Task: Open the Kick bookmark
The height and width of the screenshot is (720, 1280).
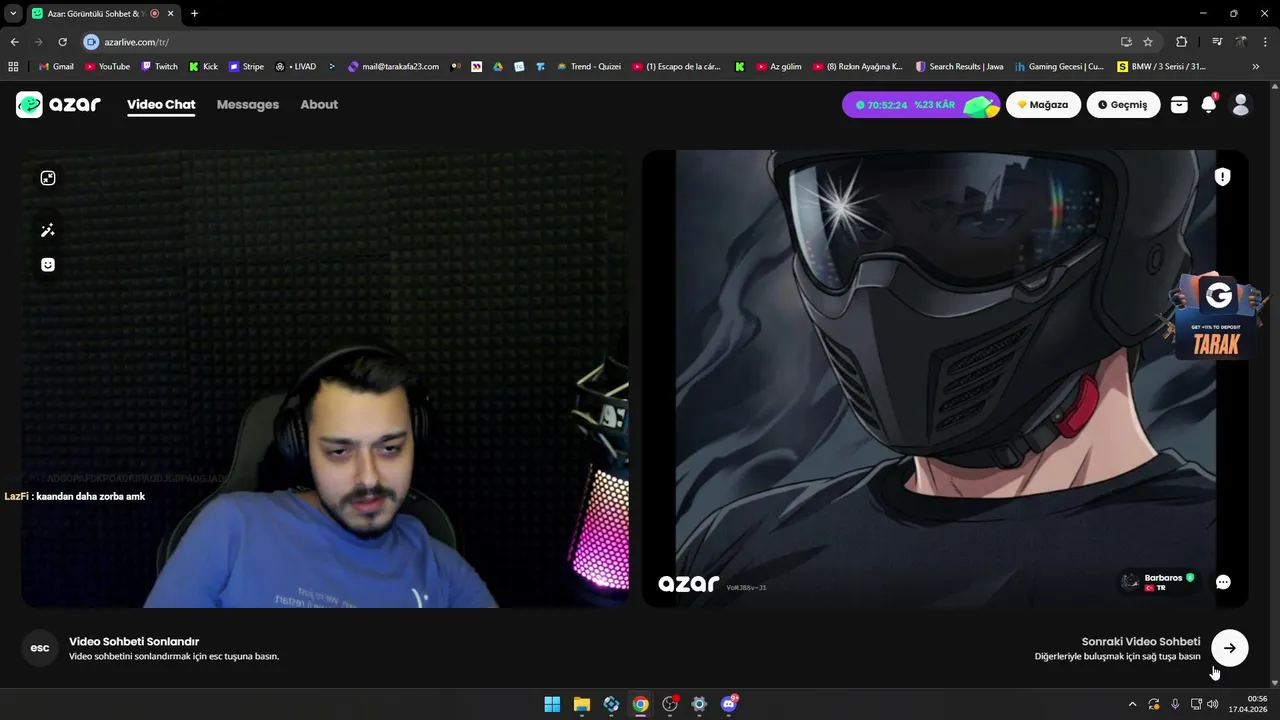Action: (x=203, y=67)
